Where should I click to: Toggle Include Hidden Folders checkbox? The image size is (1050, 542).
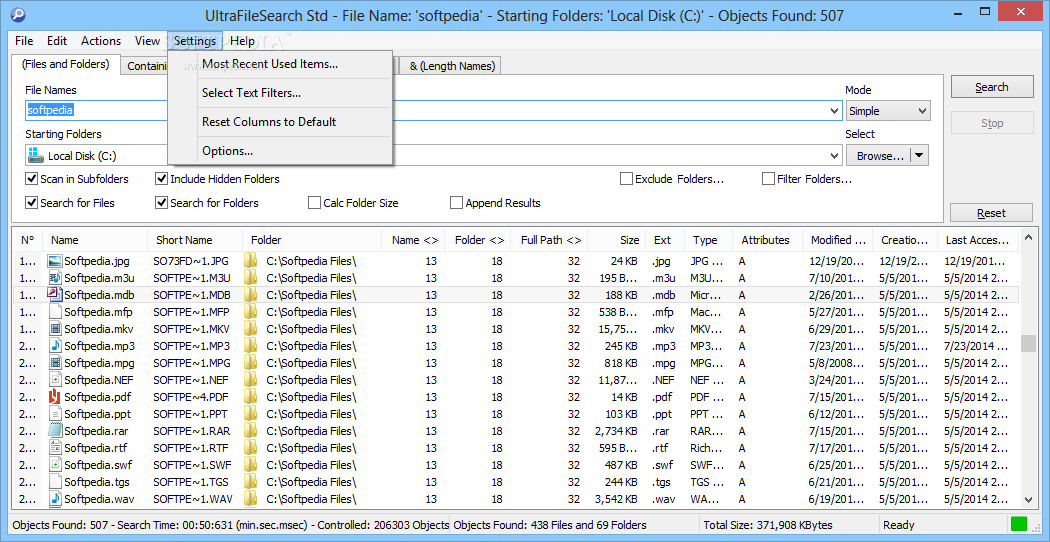[161, 179]
